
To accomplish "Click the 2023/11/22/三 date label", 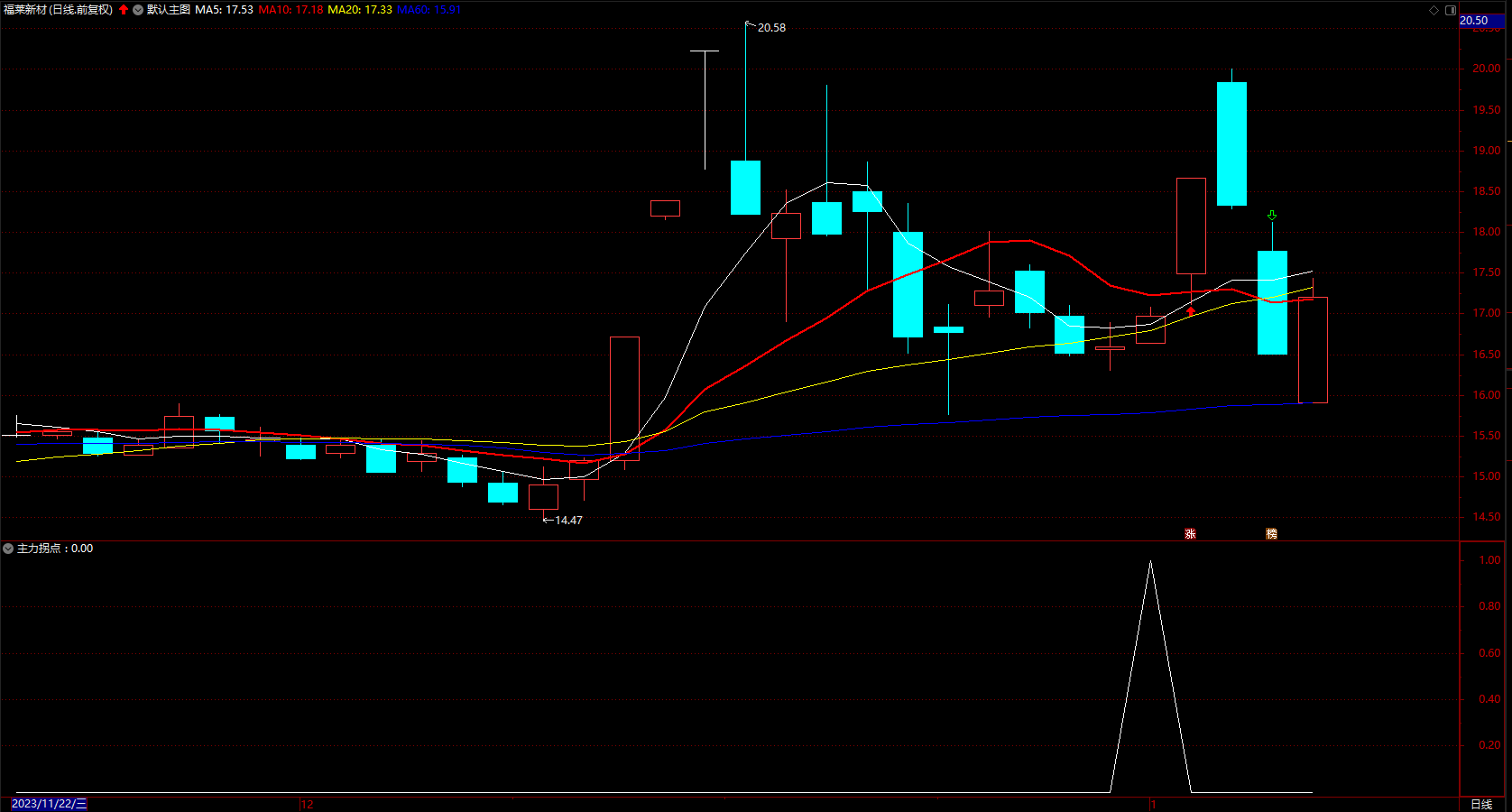I will pos(50,804).
